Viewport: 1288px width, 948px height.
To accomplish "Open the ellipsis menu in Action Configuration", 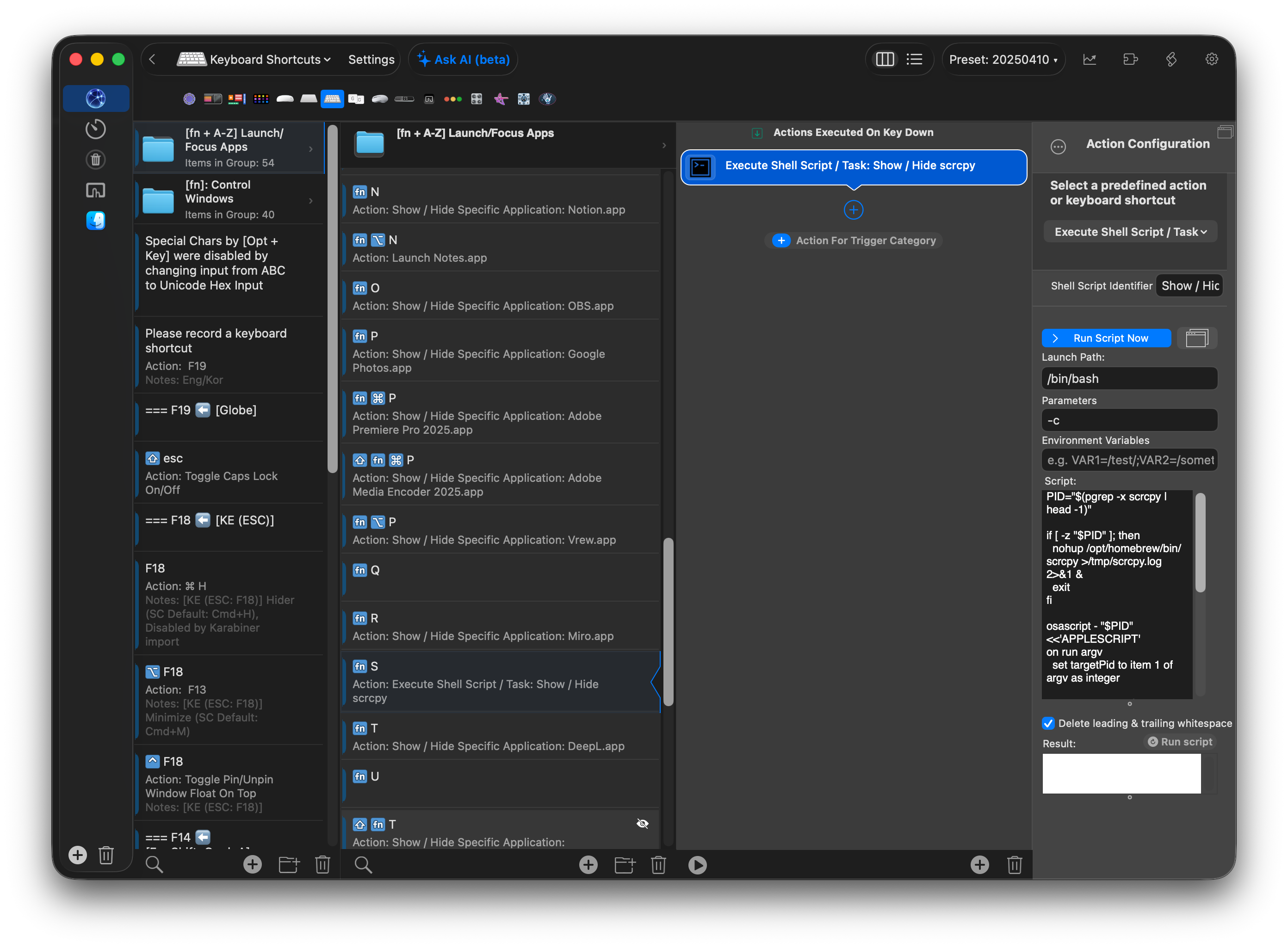I will point(1058,147).
